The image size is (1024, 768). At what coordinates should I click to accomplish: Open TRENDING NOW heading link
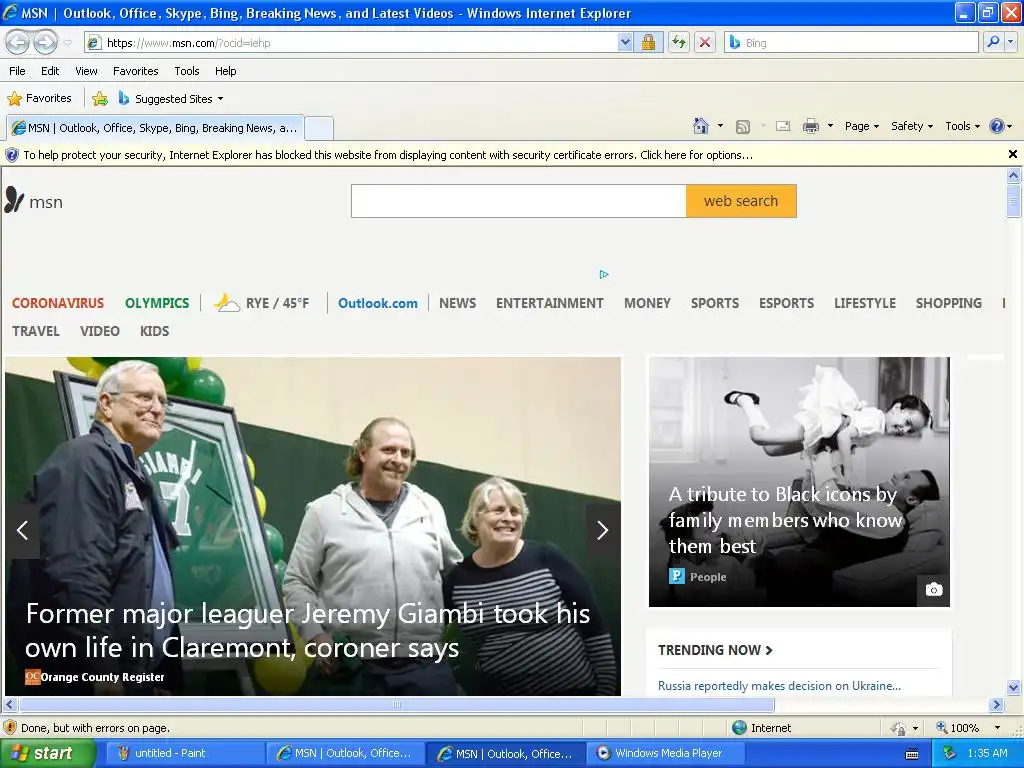tap(715, 650)
